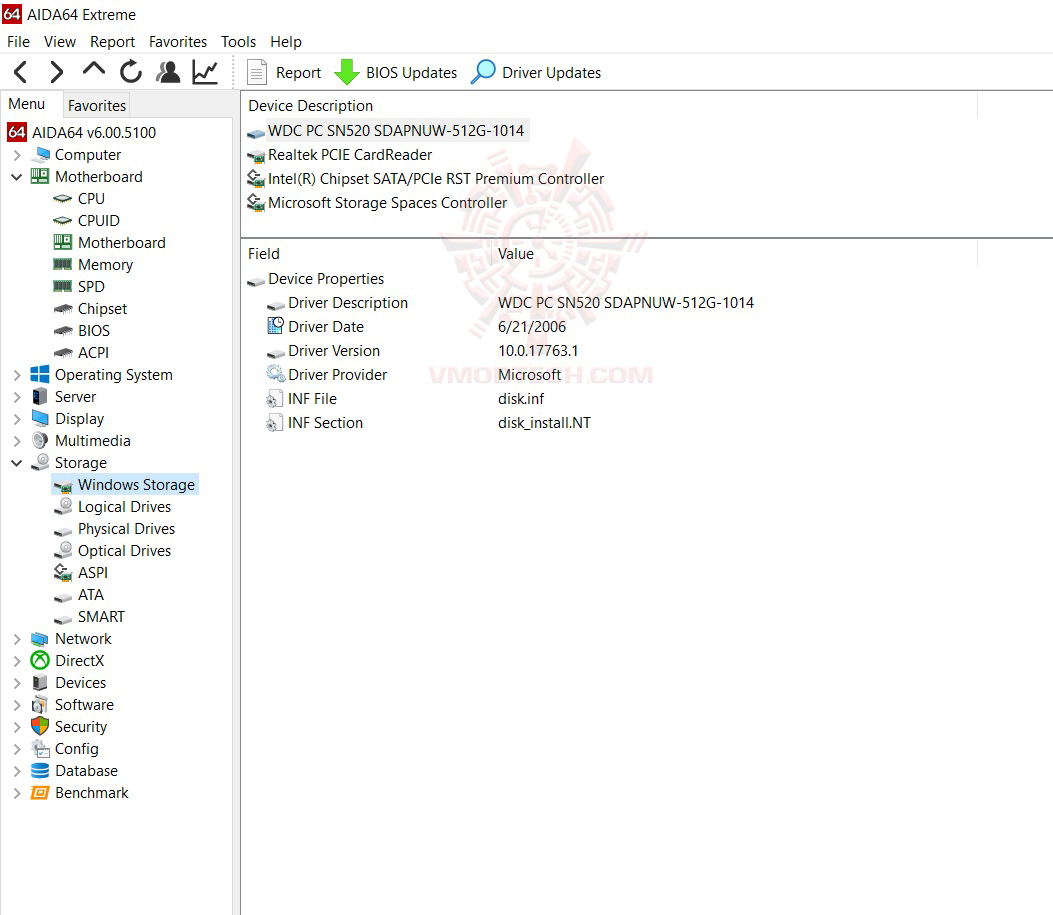Click the Back navigation arrow

(x=21, y=72)
